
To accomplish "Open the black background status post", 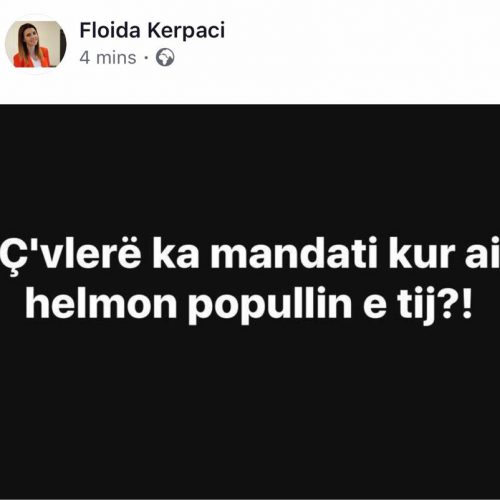I will [250, 302].
